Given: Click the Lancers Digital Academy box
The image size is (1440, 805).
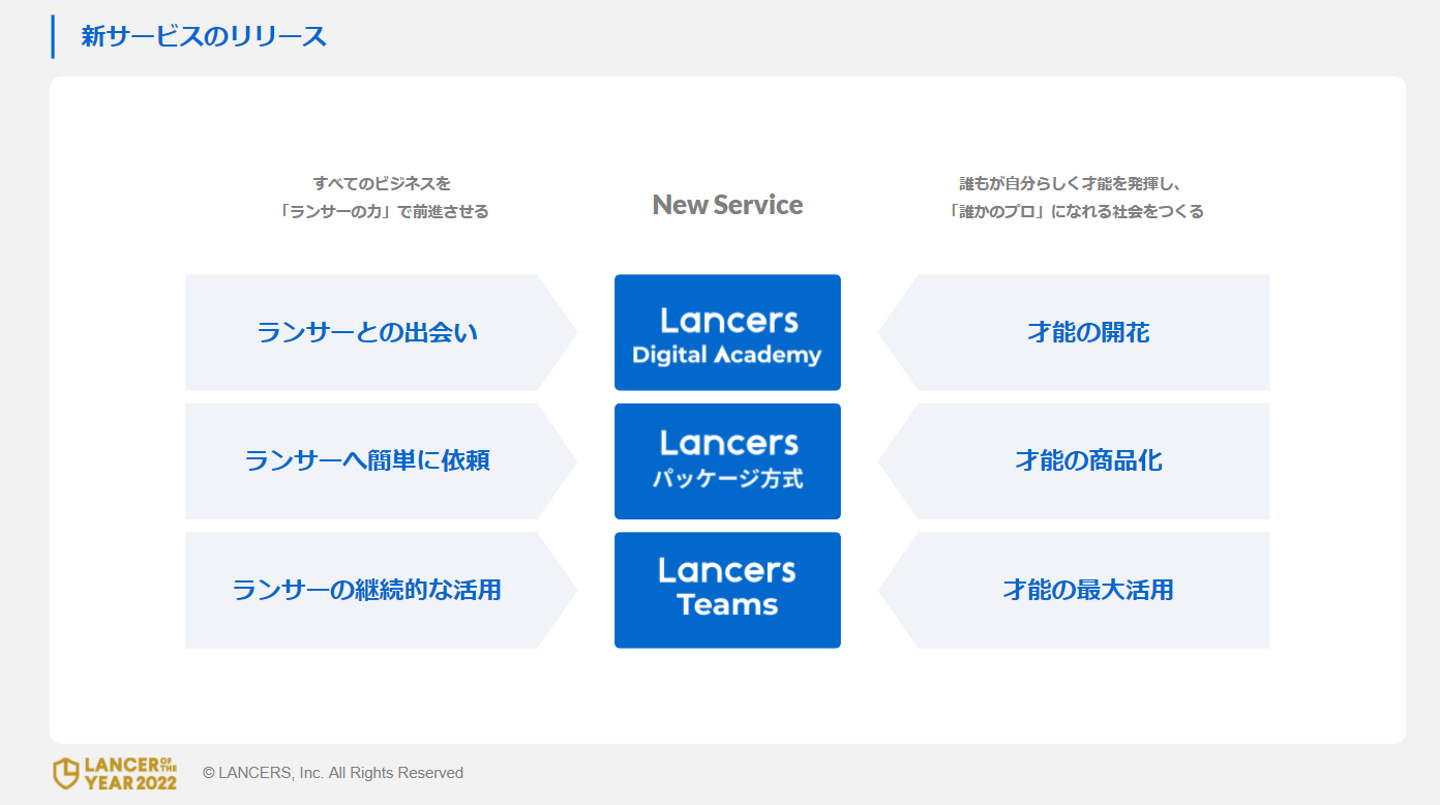Looking at the screenshot, I should click(727, 332).
